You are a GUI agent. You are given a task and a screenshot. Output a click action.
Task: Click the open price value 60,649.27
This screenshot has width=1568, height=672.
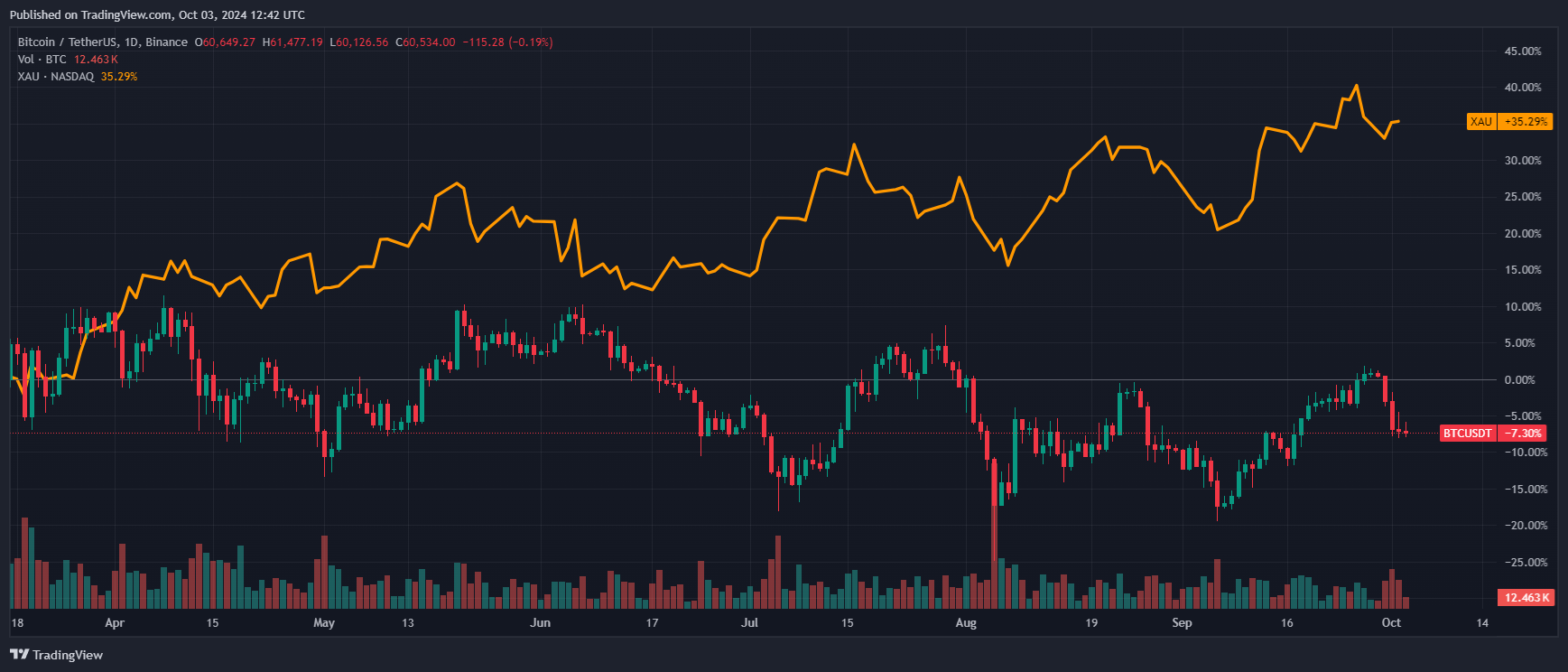(229, 42)
